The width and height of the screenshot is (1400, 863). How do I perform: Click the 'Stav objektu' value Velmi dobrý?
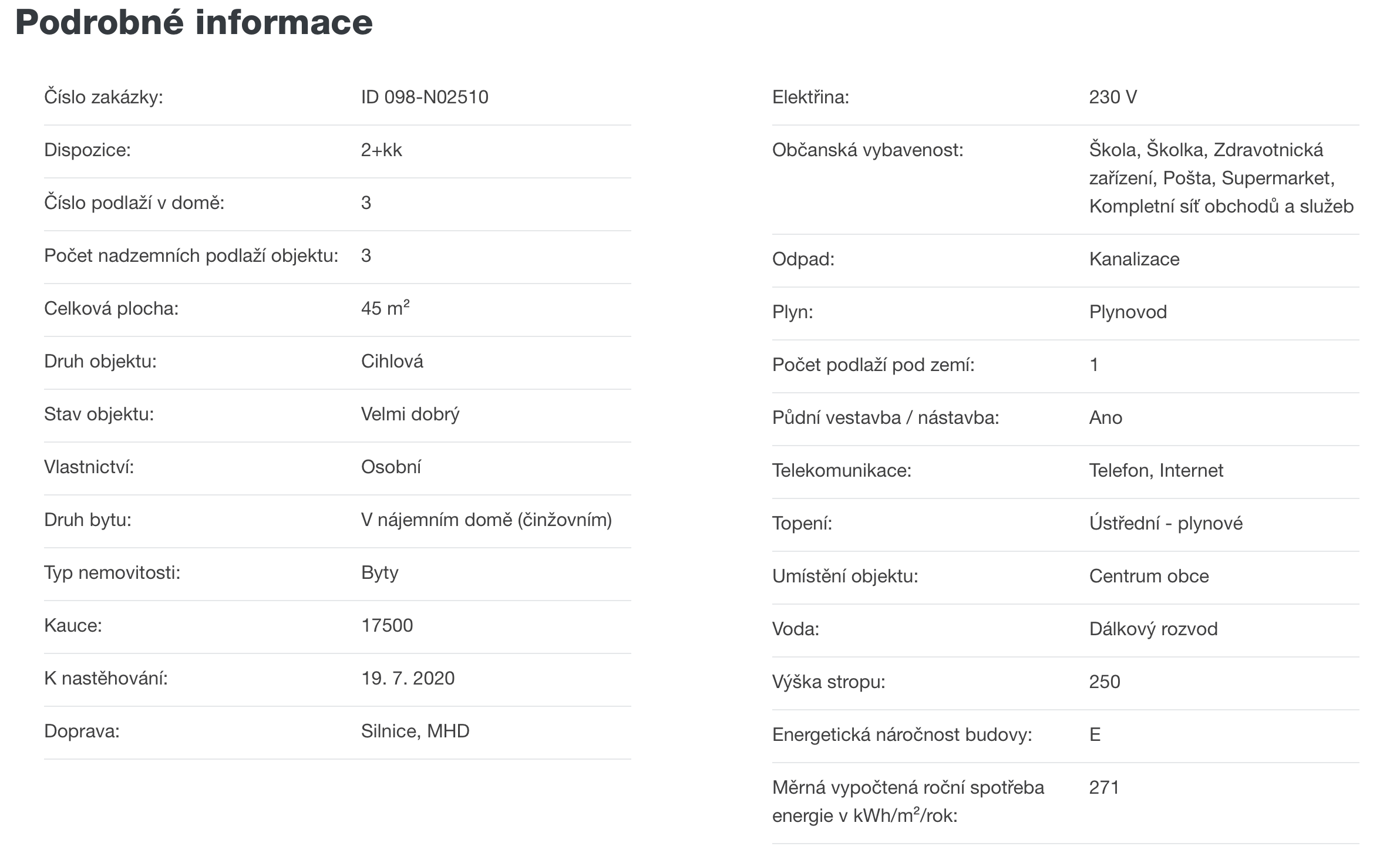coord(410,414)
